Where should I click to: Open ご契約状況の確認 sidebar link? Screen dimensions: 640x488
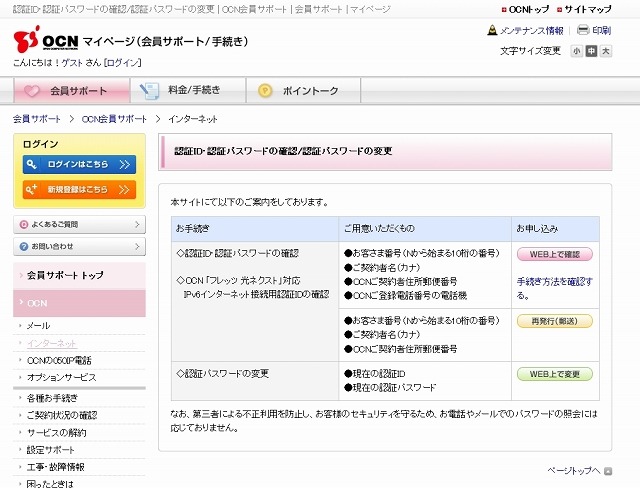[62, 415]
